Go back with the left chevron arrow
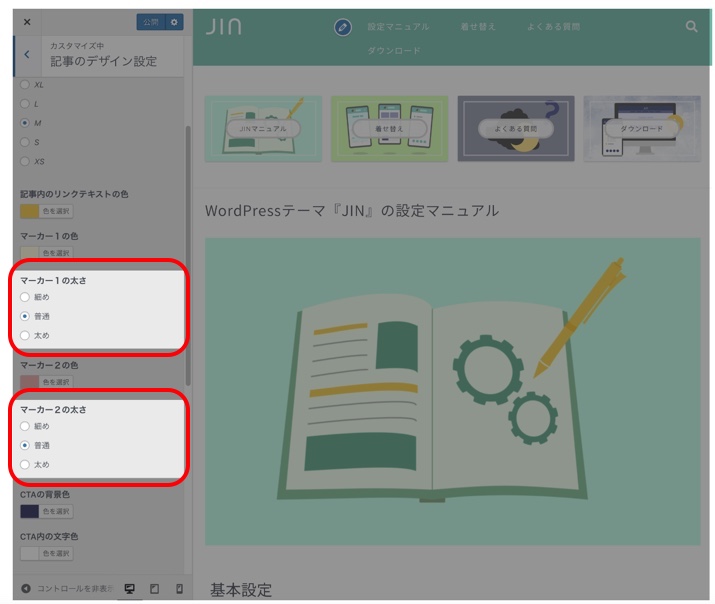715x604 pixels. [27, 55]
